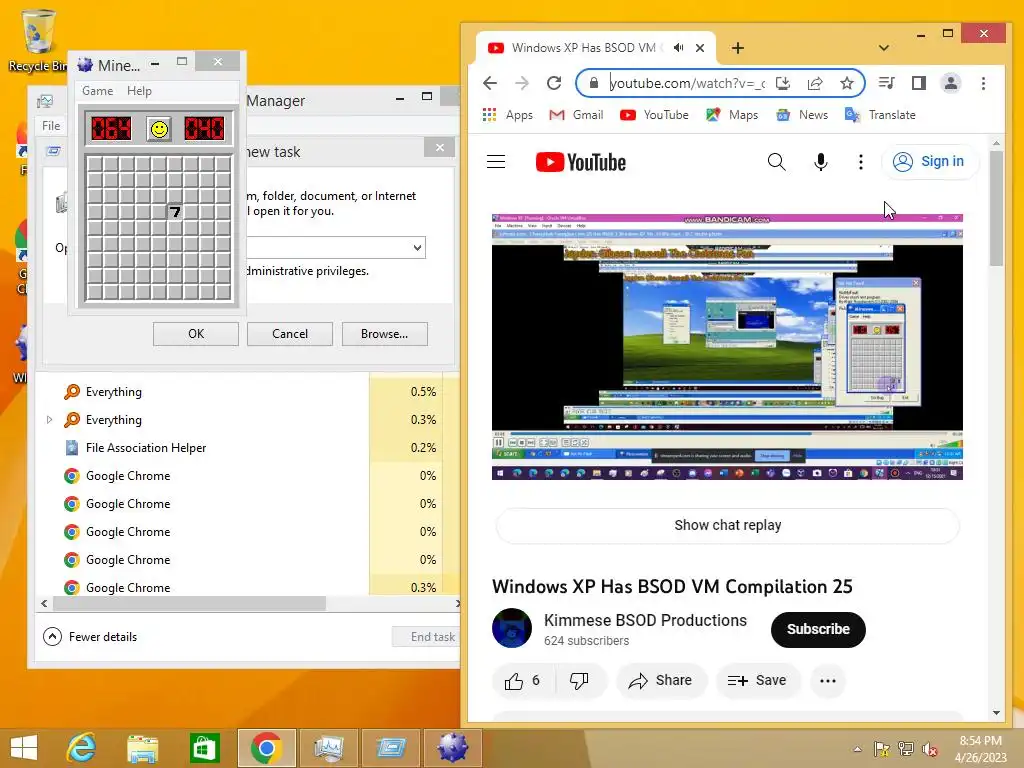
Task: Close the Windows XP Has BSOD tab
Action: tap(699, 48)
